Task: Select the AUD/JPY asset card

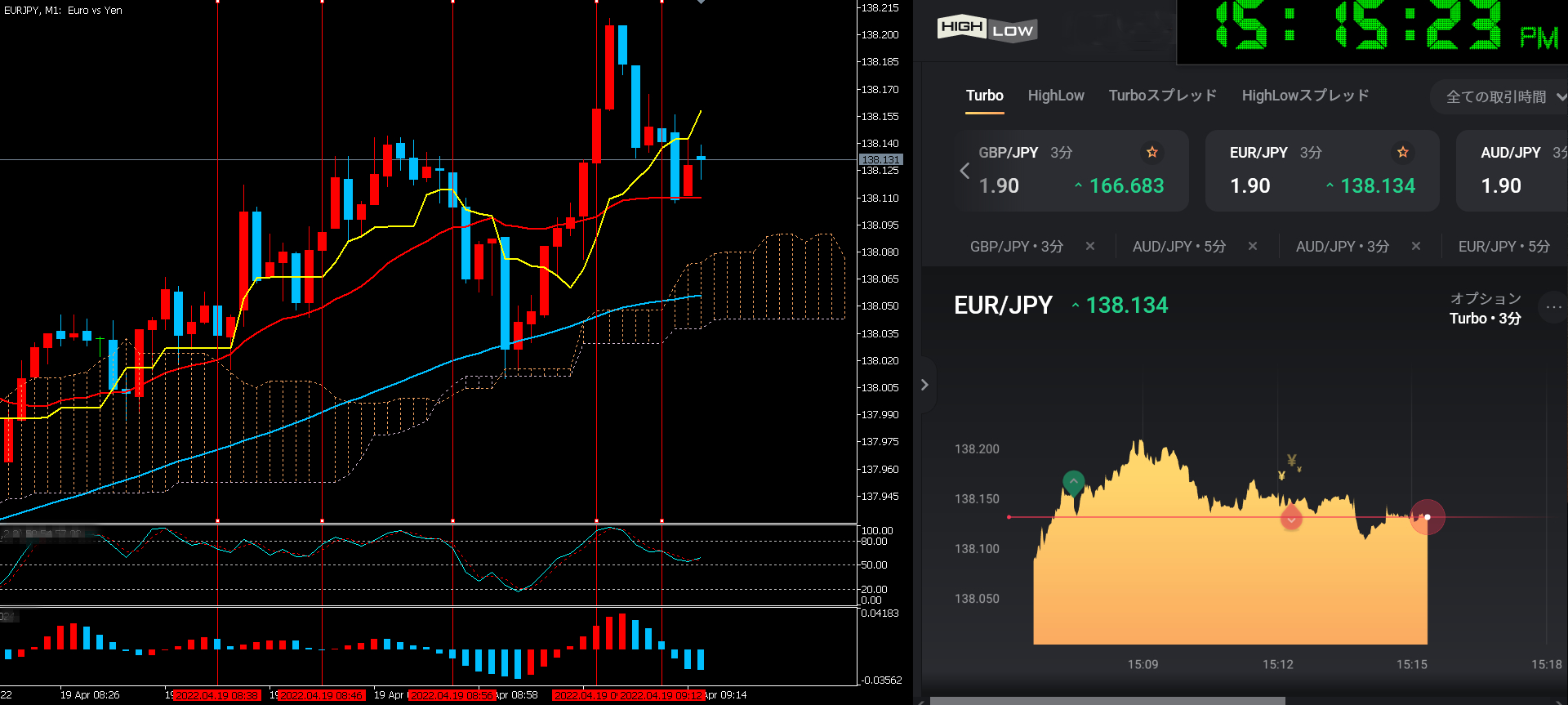Action: pos(1511,171)
